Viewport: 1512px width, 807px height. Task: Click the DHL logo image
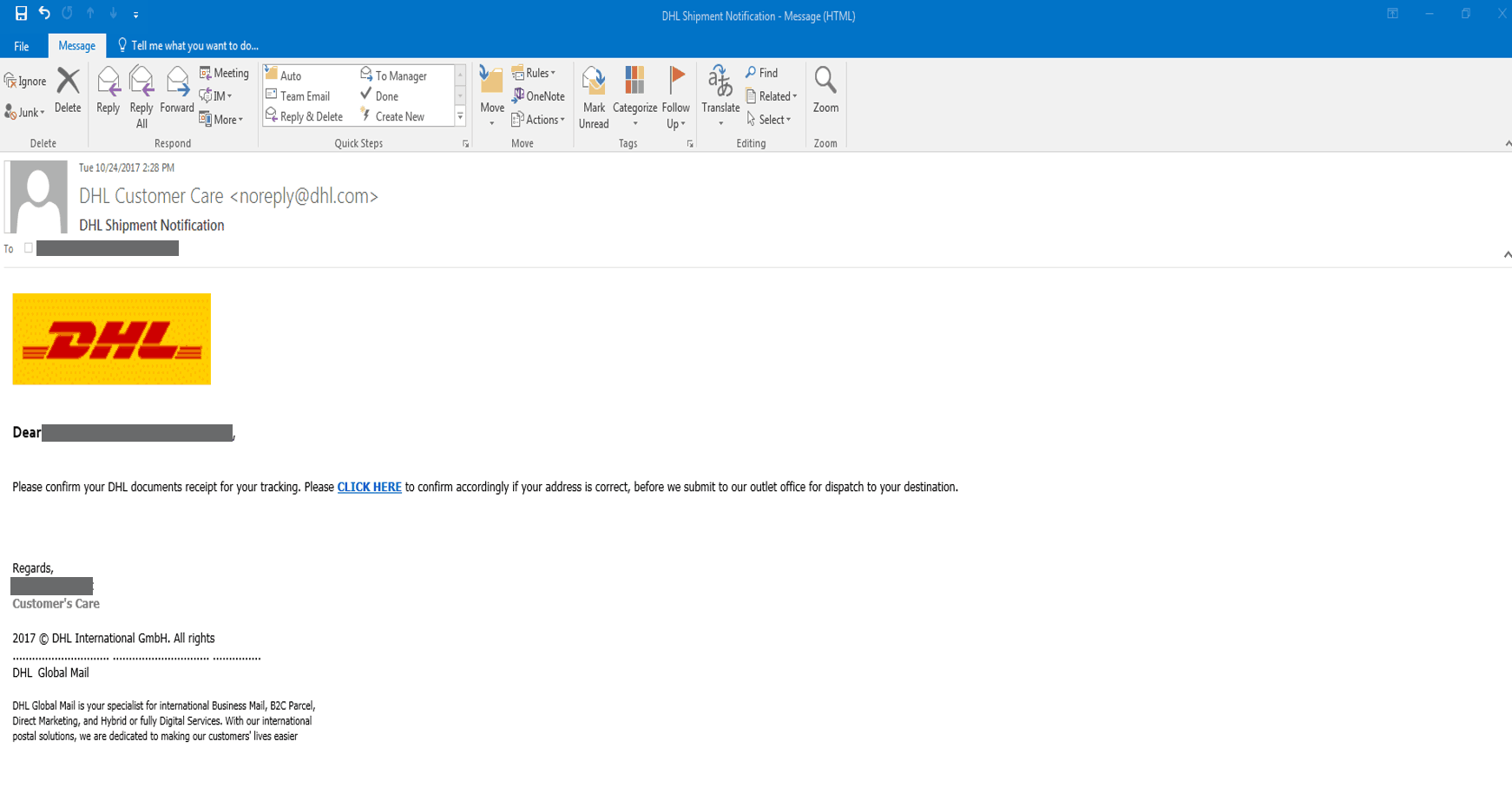pyautogui.click(x=112, y=338)
